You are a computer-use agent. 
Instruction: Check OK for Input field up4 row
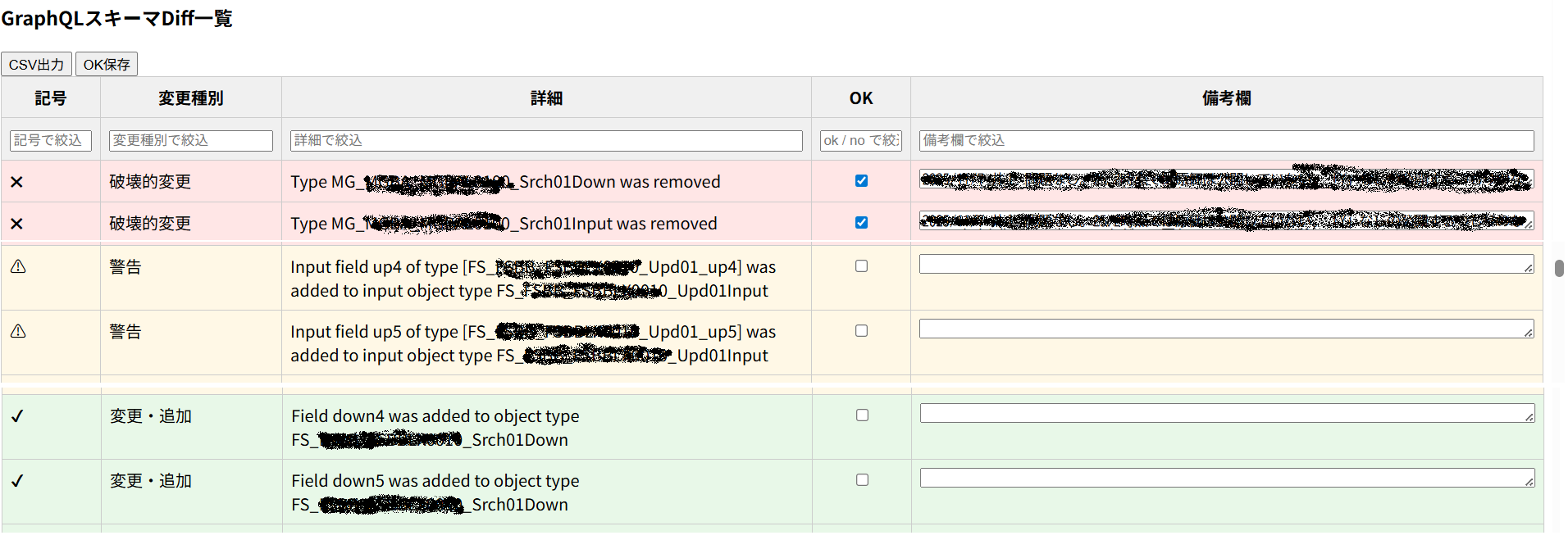(861, 265)
